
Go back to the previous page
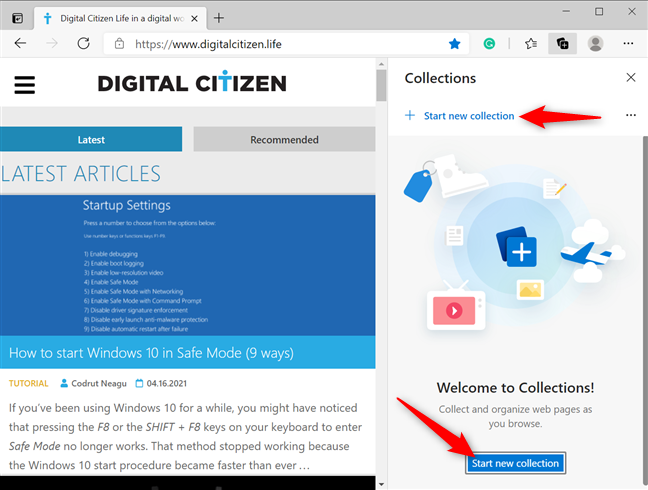[20, 43]
